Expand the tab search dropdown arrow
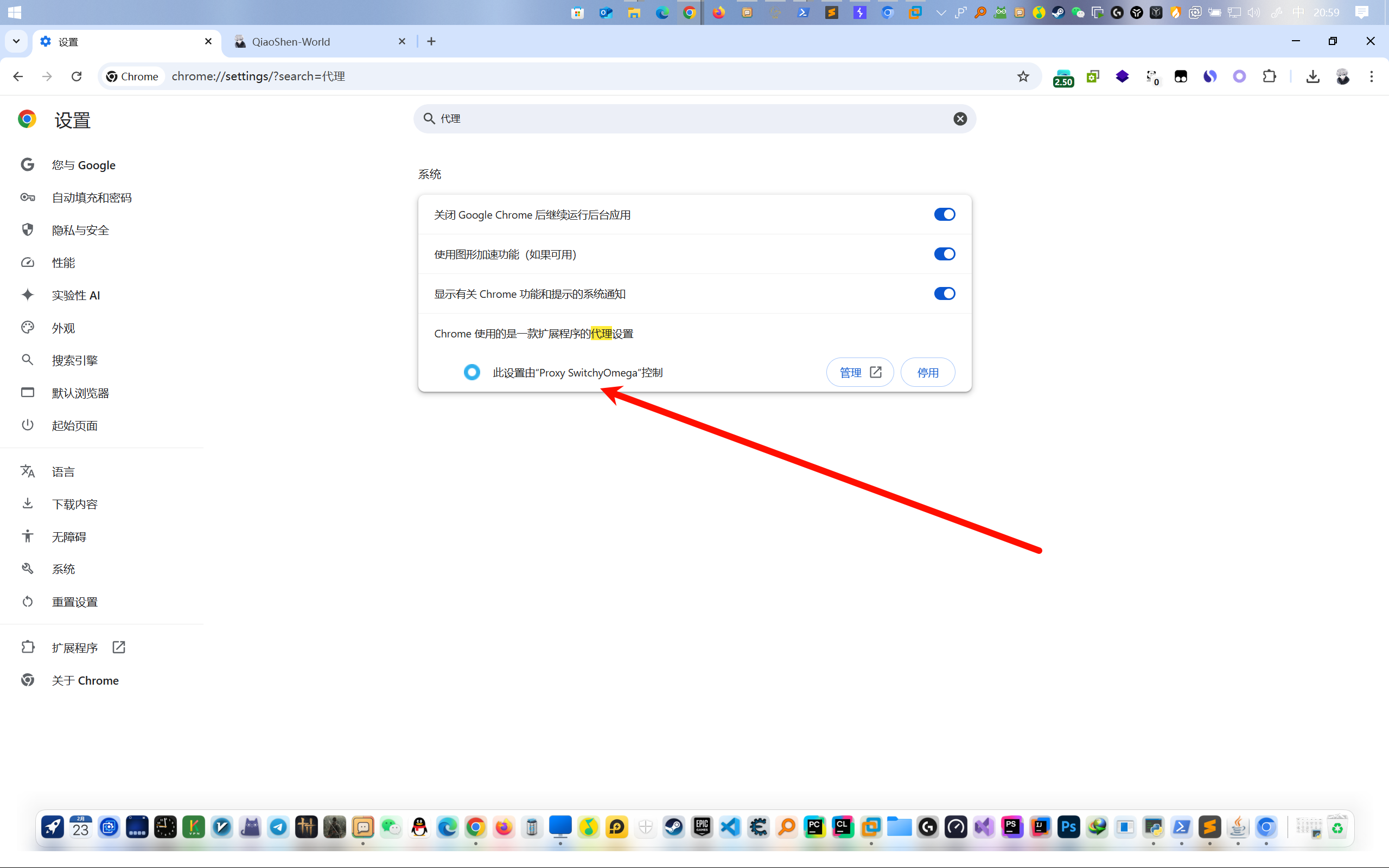The height and width of the screenshot is (868, 1389). (16, 41)
